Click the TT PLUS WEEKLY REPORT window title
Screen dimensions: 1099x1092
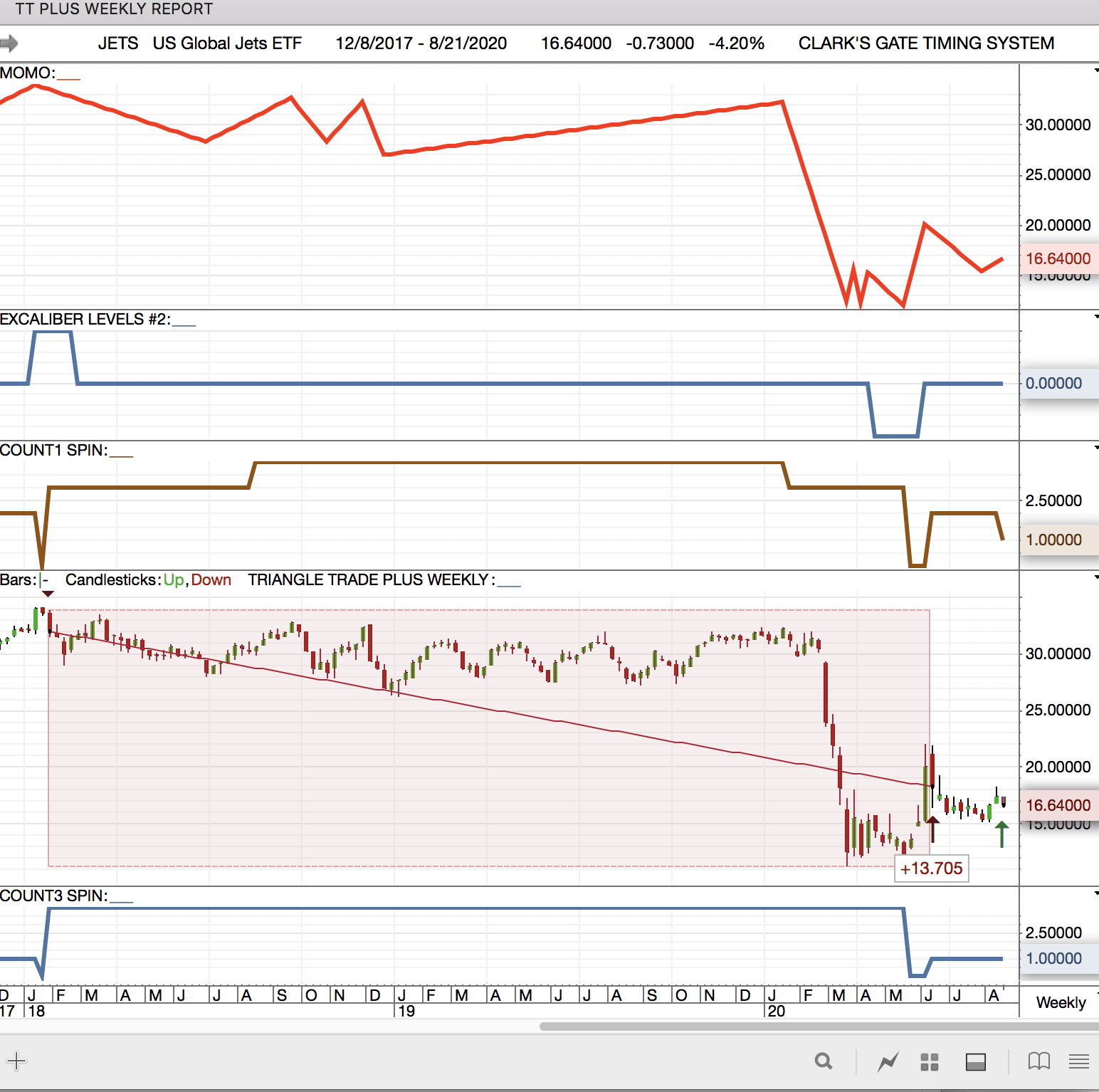(x=114, y=9)
